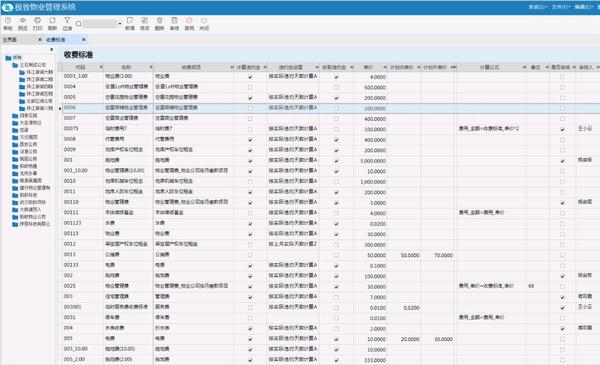Screen dimensions: 600x365
Task: Toggle 是否审核 checkbox in row 00075
Action: pos(562,129)
